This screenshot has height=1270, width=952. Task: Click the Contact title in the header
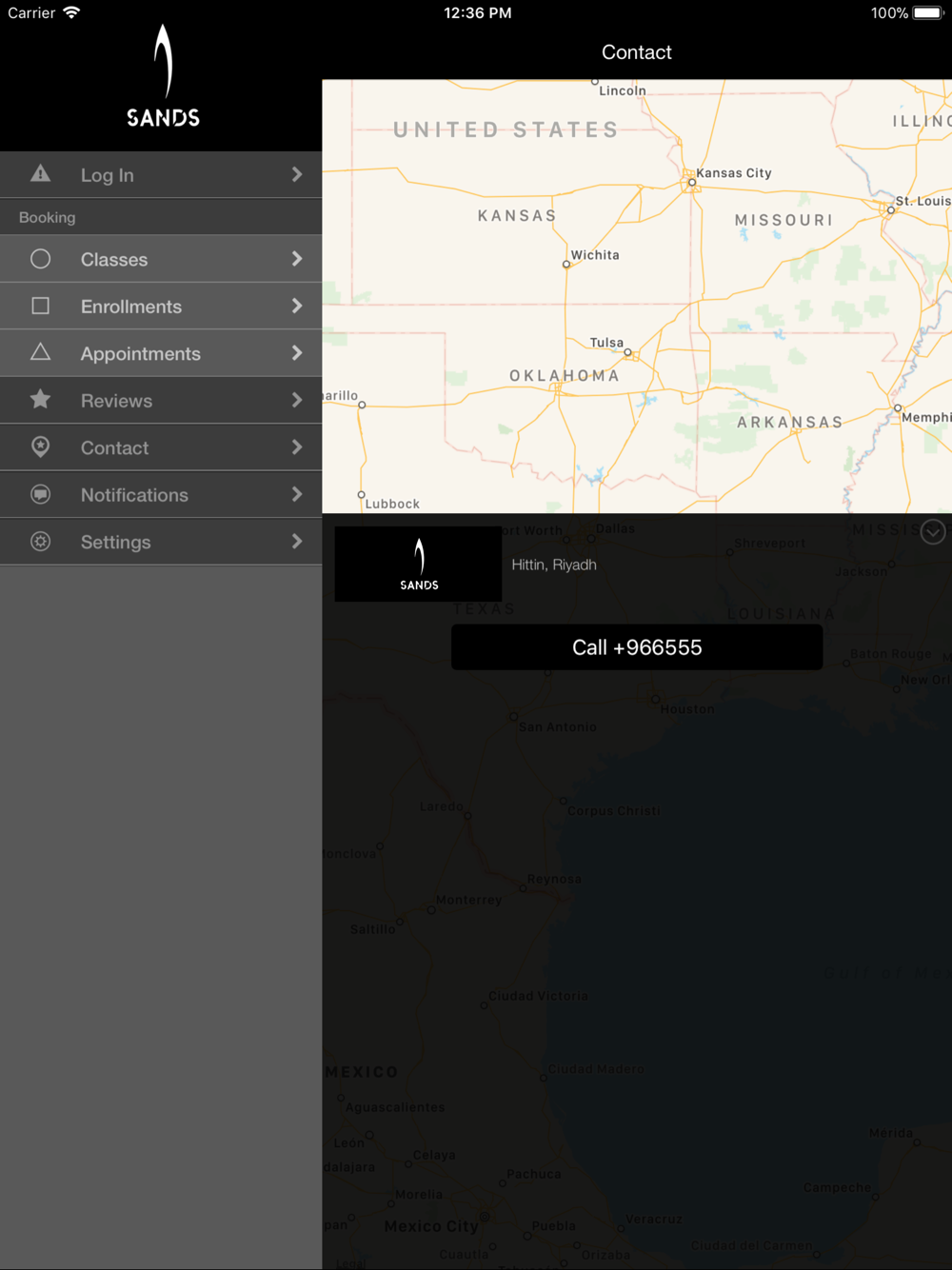[x=637, y=52]
